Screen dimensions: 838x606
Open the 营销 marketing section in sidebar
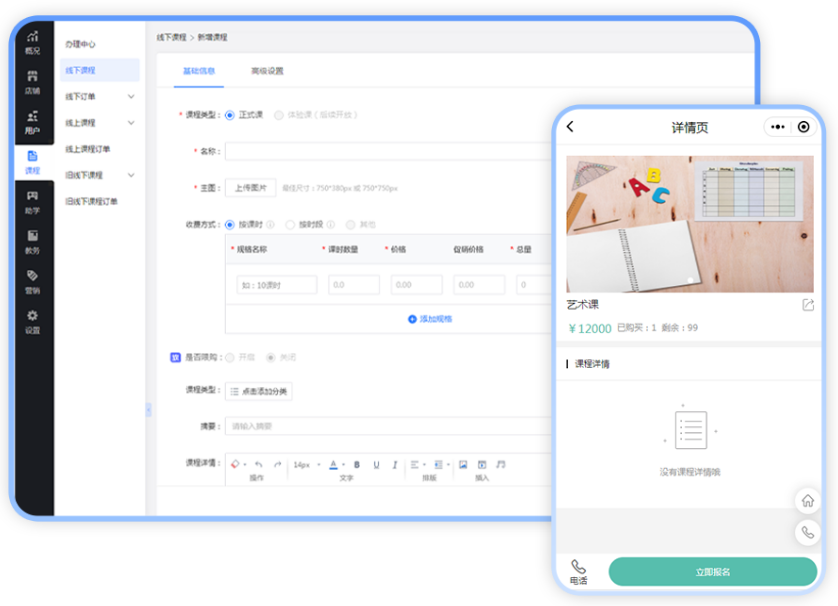(x=33, y=282)
